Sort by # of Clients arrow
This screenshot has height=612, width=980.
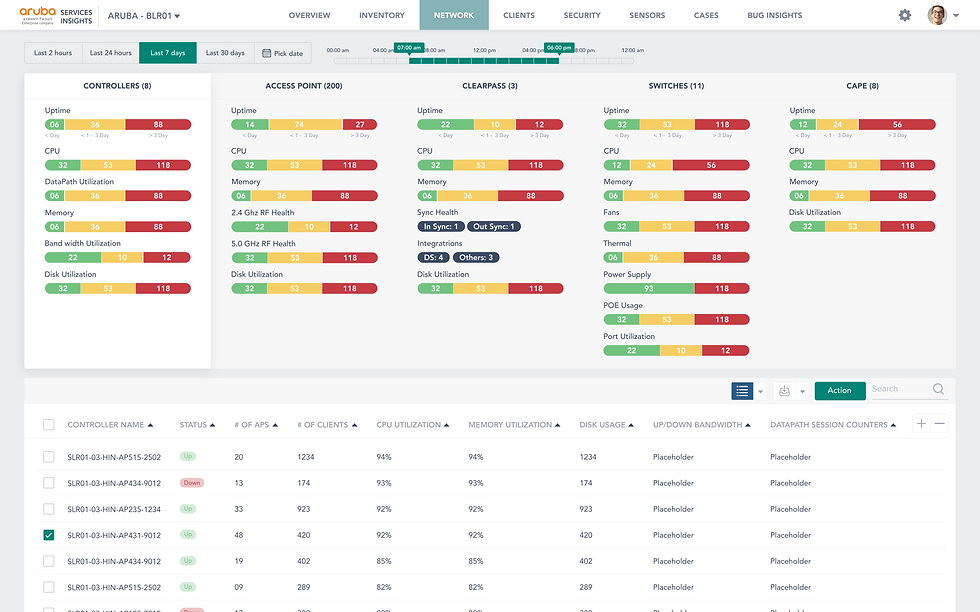[x=354, y=425]
